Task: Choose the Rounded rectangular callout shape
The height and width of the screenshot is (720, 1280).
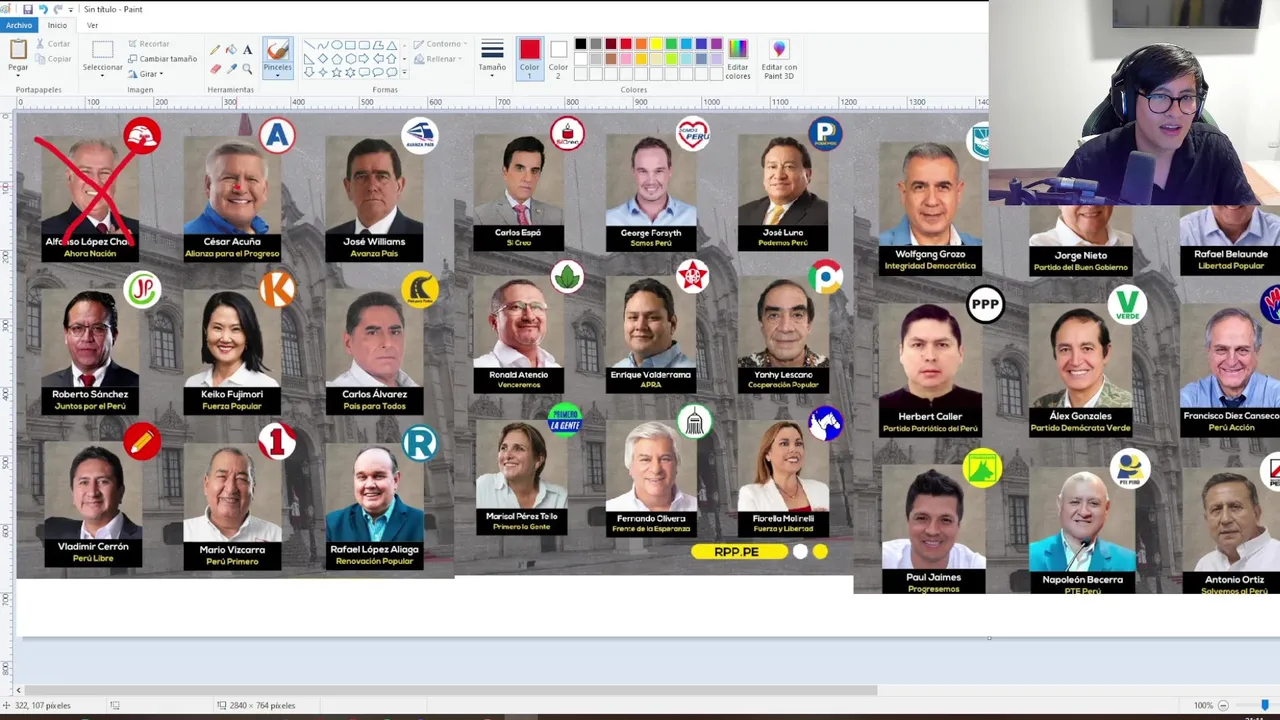Action: [x=364, y=72]
